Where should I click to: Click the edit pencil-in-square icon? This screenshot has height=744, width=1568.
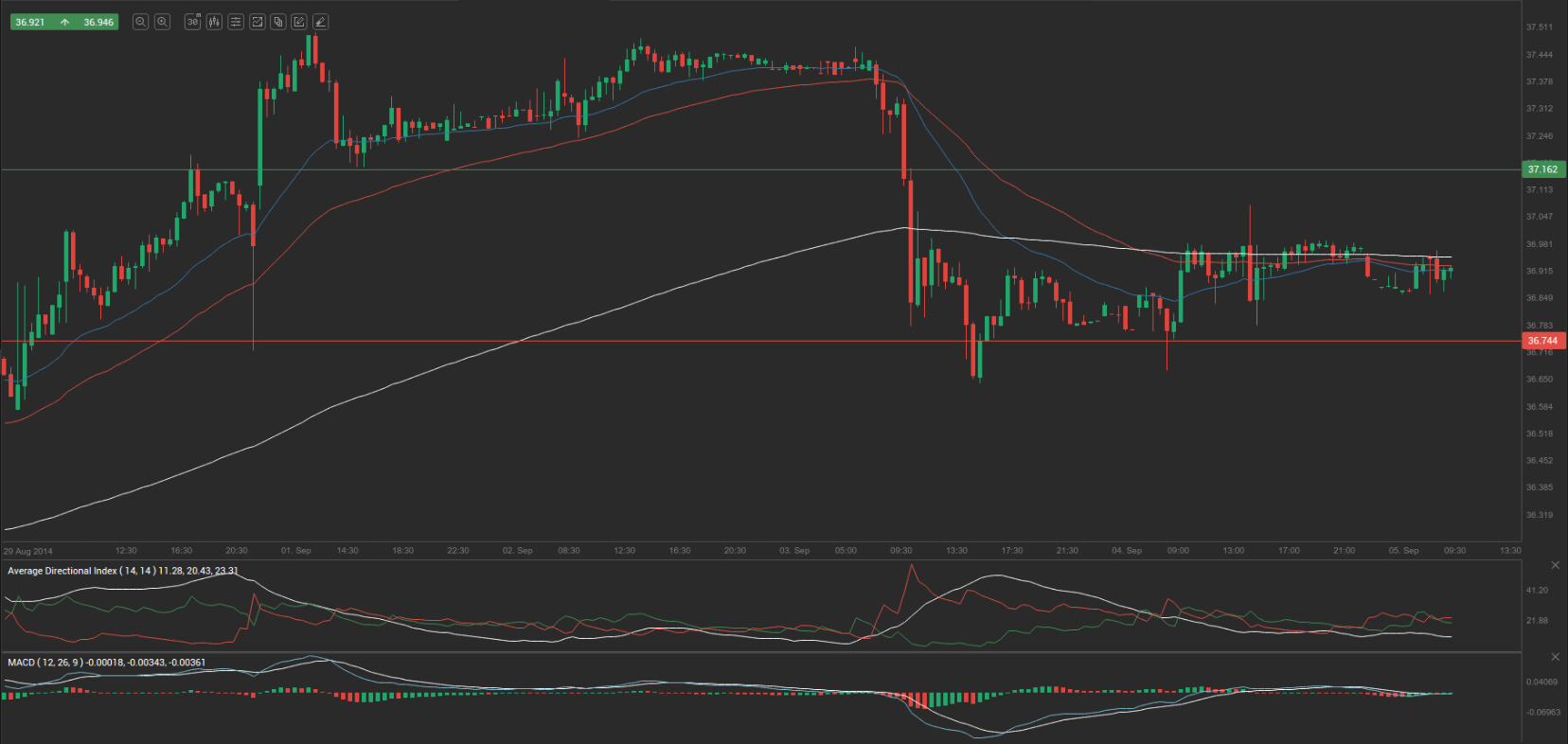tap(299, 22)
